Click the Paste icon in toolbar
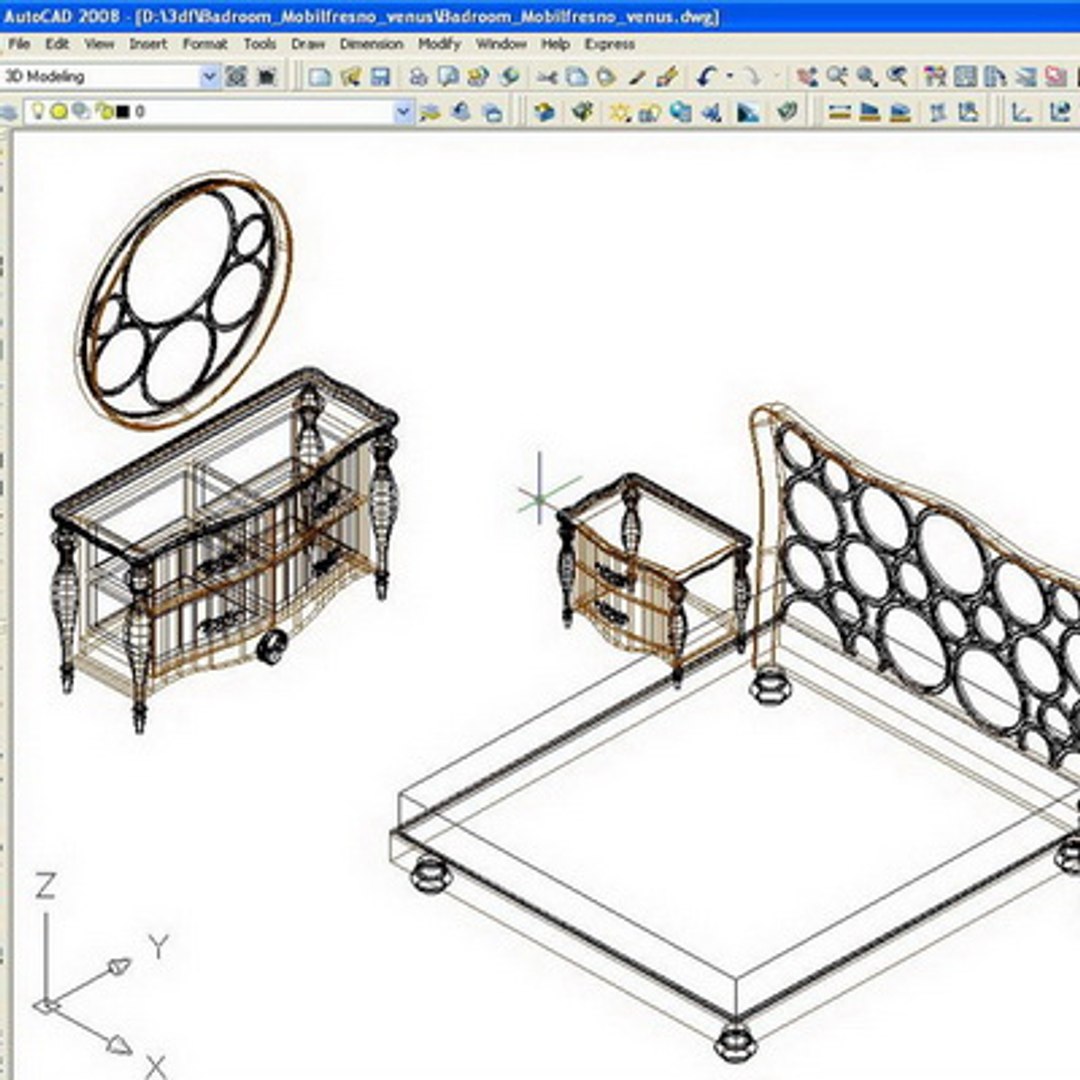The height and width of the screenshot is (1080, 1080). [x=606, y=76]
